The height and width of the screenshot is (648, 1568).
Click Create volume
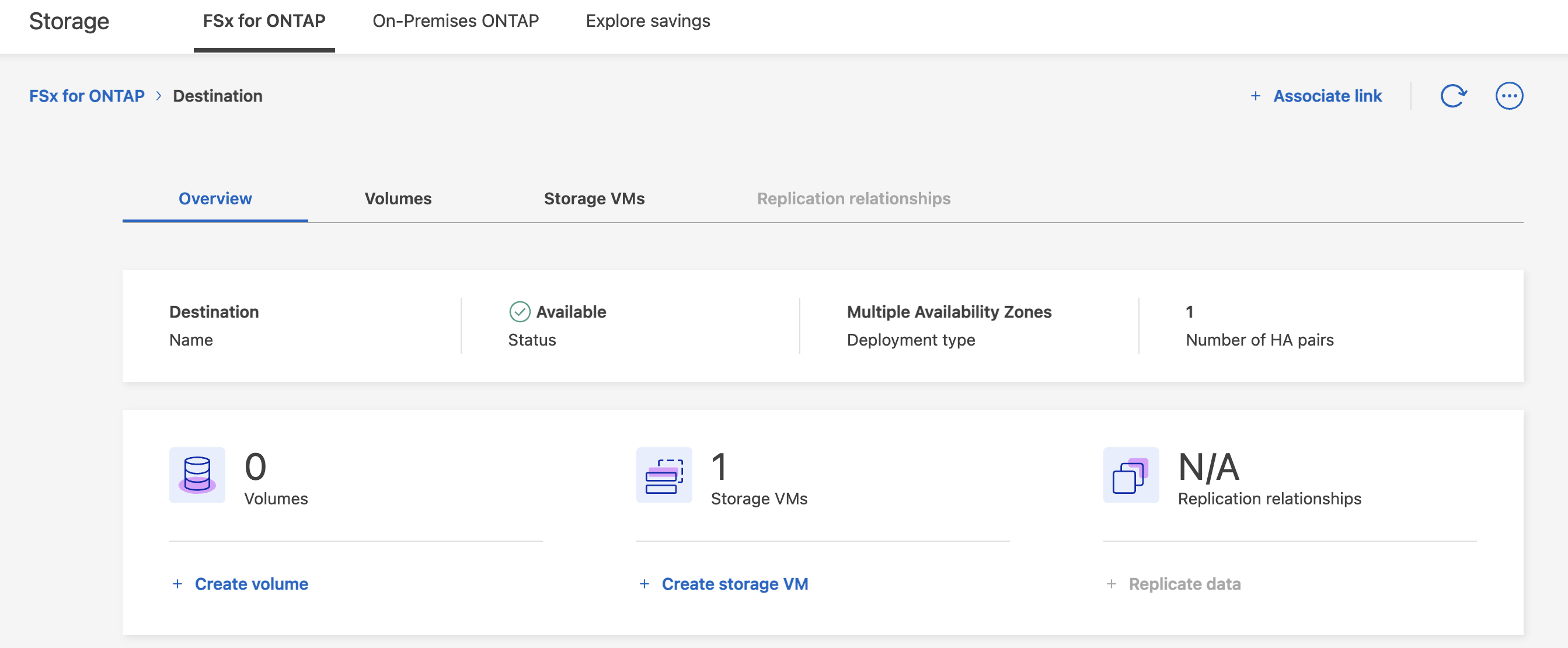(251, 584)
